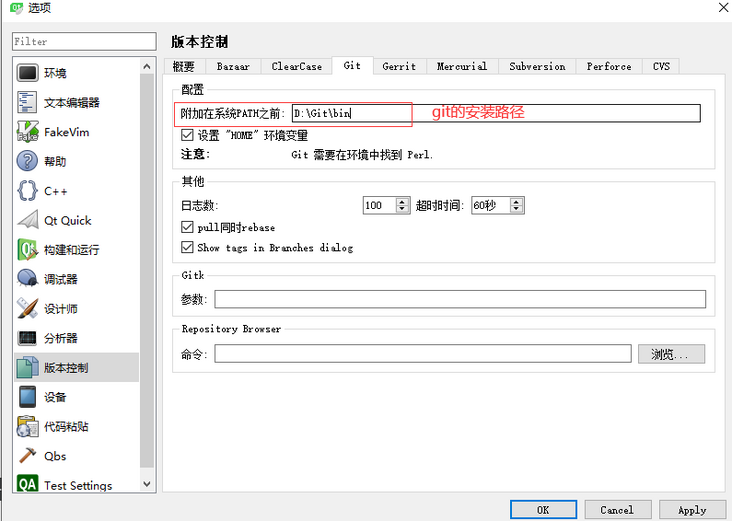732x521 pixels.
Task: Switch to the Gerrit tab
Action: 399,66
